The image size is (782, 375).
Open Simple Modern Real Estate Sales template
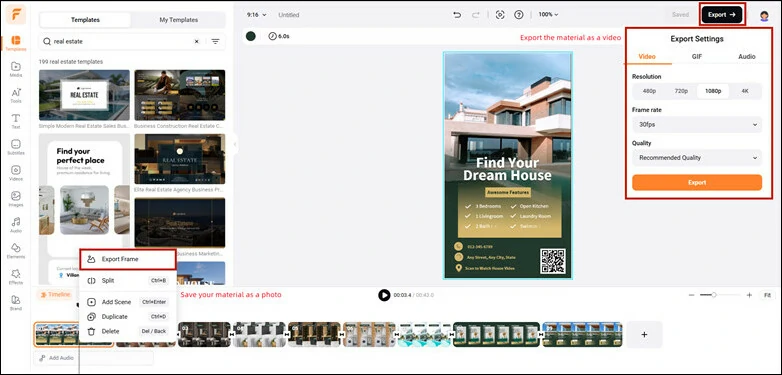(x=84, y=95)
